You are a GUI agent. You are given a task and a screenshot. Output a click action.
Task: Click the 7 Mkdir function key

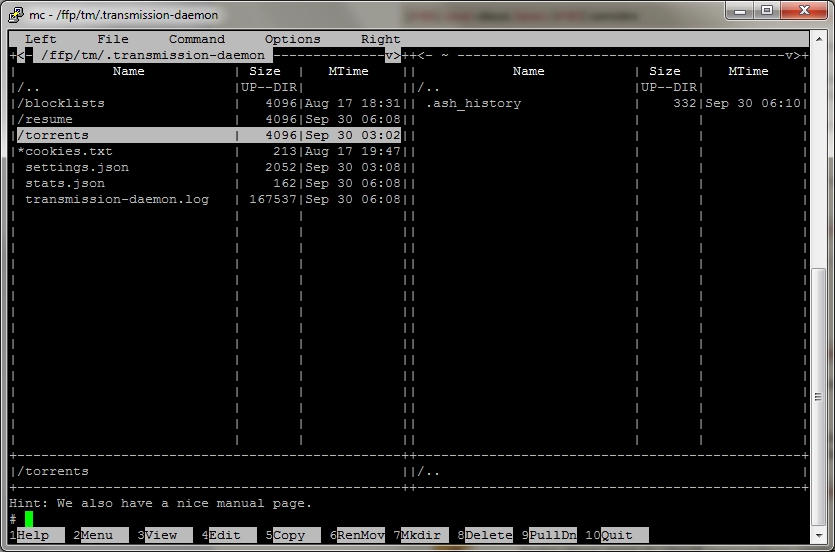click(421, 535)
